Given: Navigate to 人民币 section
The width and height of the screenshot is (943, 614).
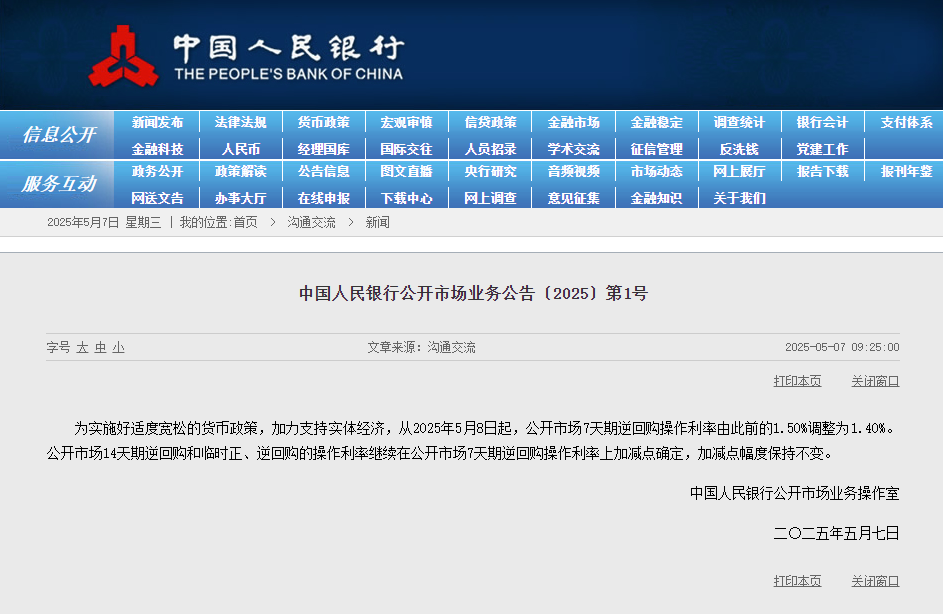Looking at the screenshot, I should [240, 149].
